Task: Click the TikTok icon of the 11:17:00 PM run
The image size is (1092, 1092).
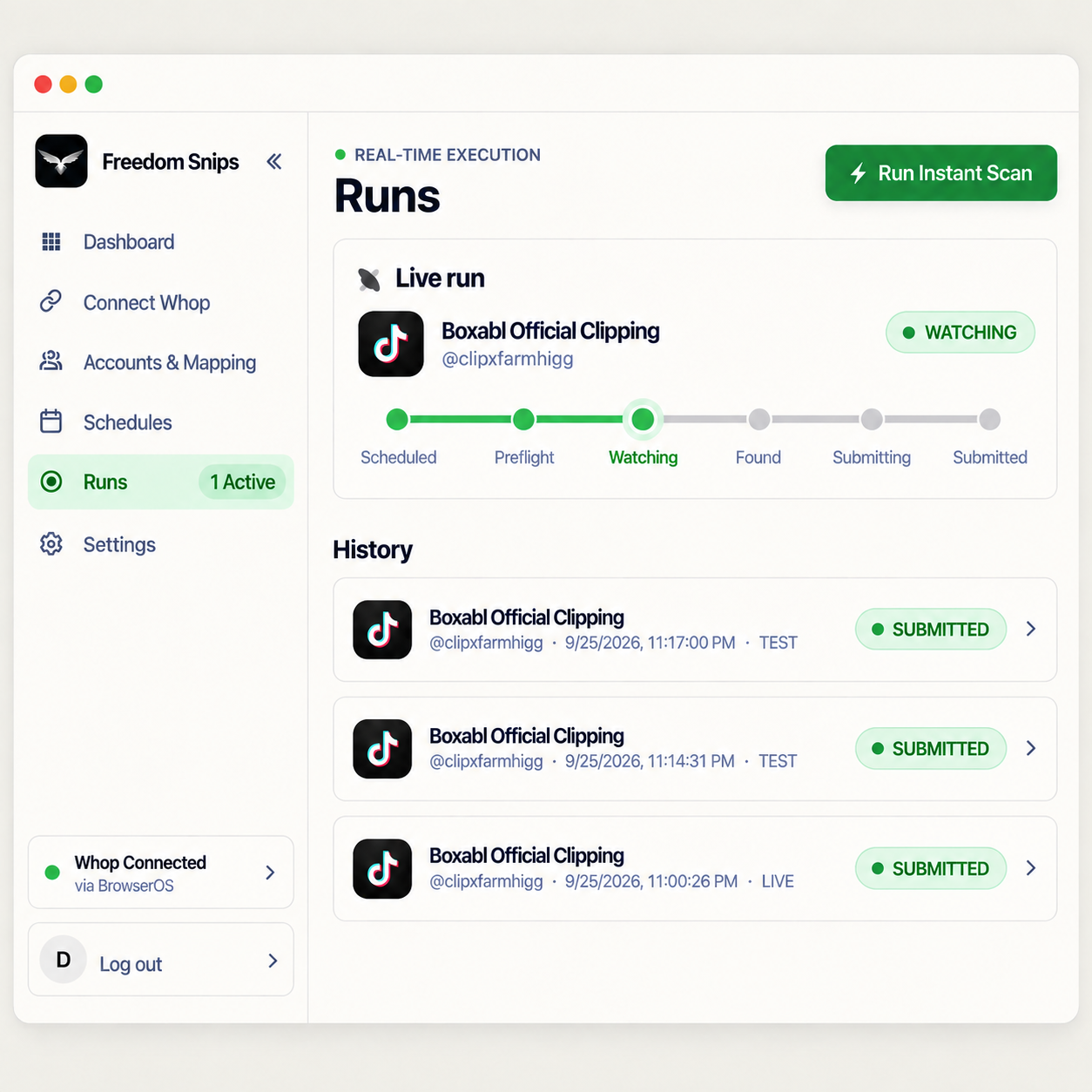Action: (382, 630)
